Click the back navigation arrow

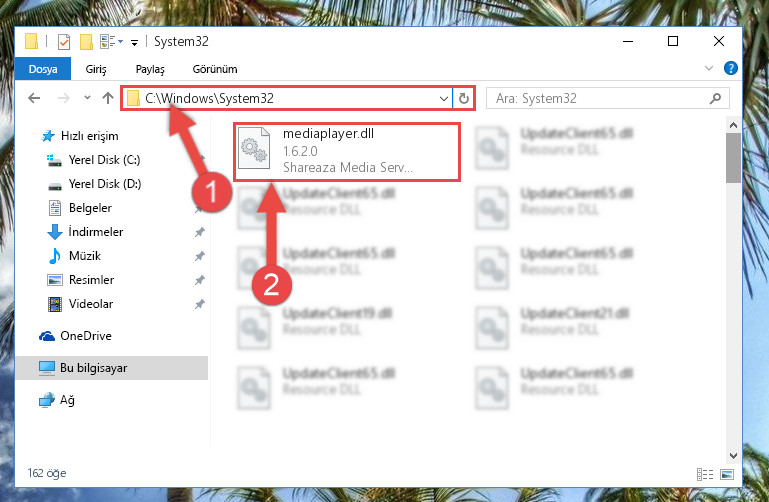tap(34, 98)
